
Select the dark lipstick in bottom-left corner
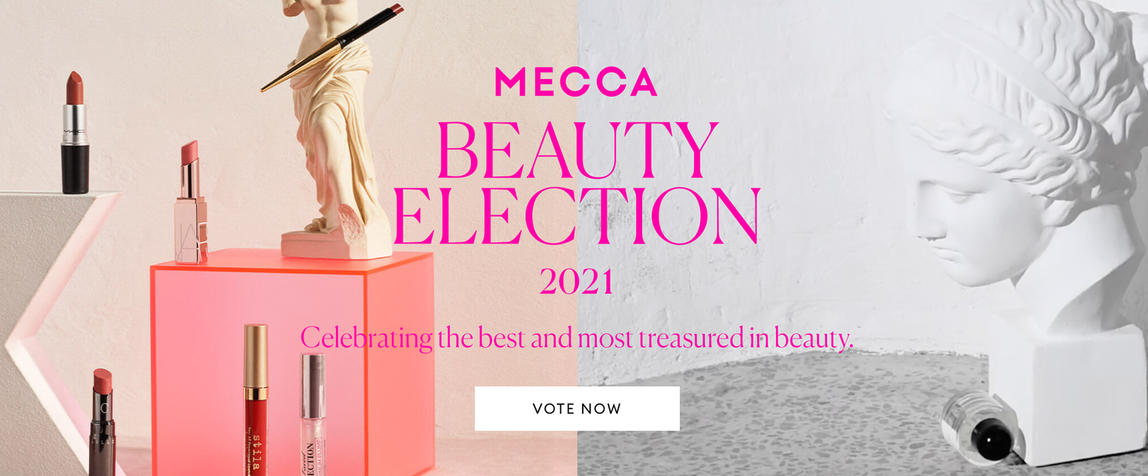pyautogui.click(x=102, y=423)
